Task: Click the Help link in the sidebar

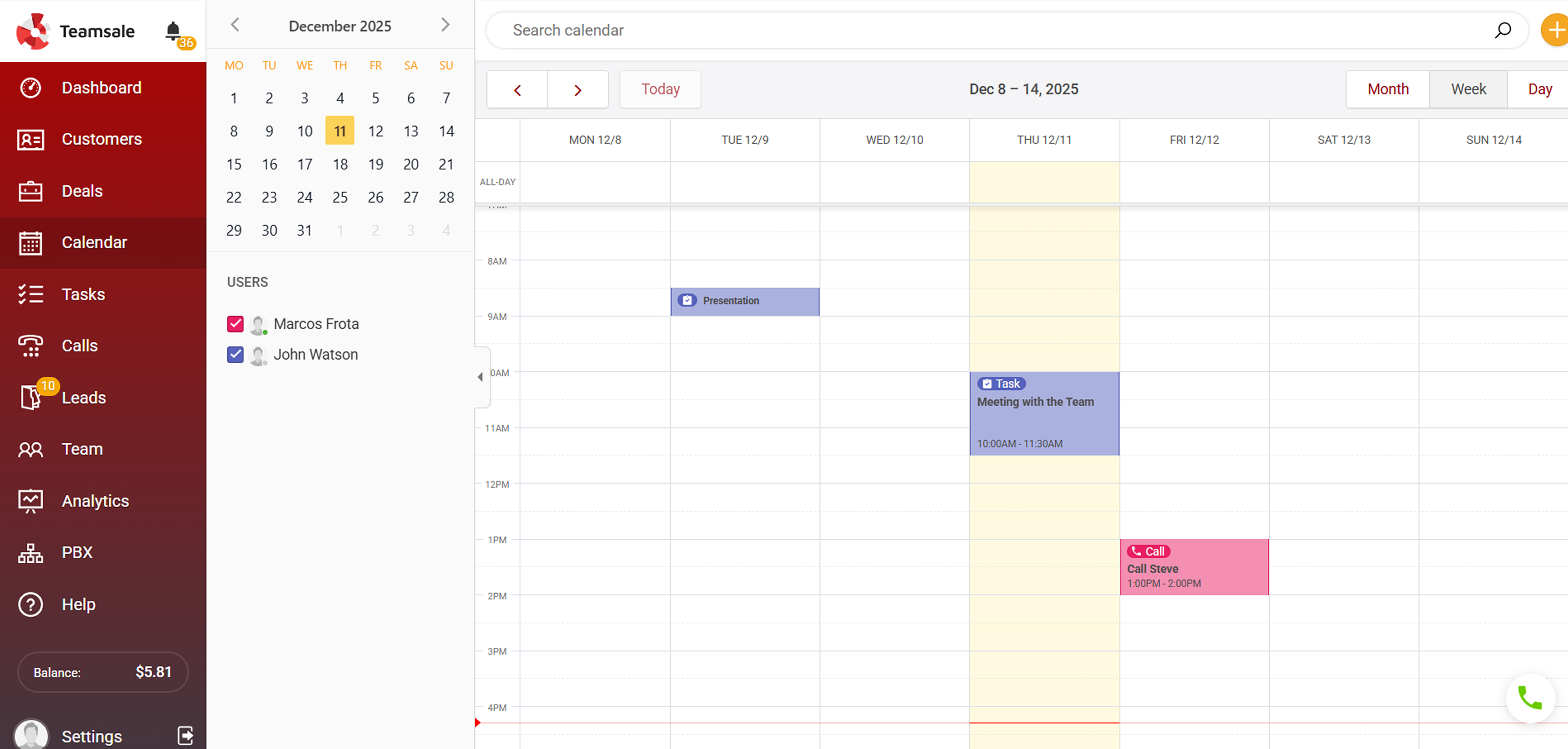Action: click(x=78, y=604)
